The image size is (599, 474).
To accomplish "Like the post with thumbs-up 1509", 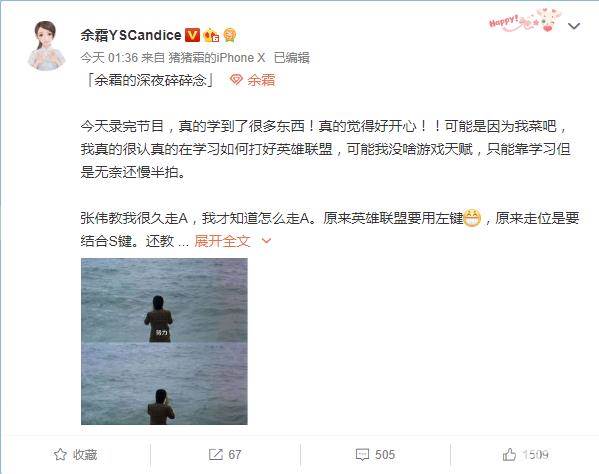I will point(526,455).
